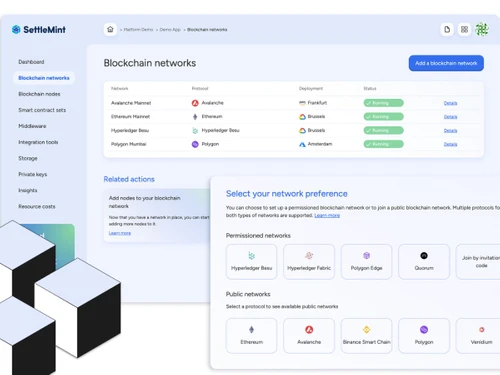Open Insights in sidebar
Viewport: 500px width, 375px height.
[28, 190]
